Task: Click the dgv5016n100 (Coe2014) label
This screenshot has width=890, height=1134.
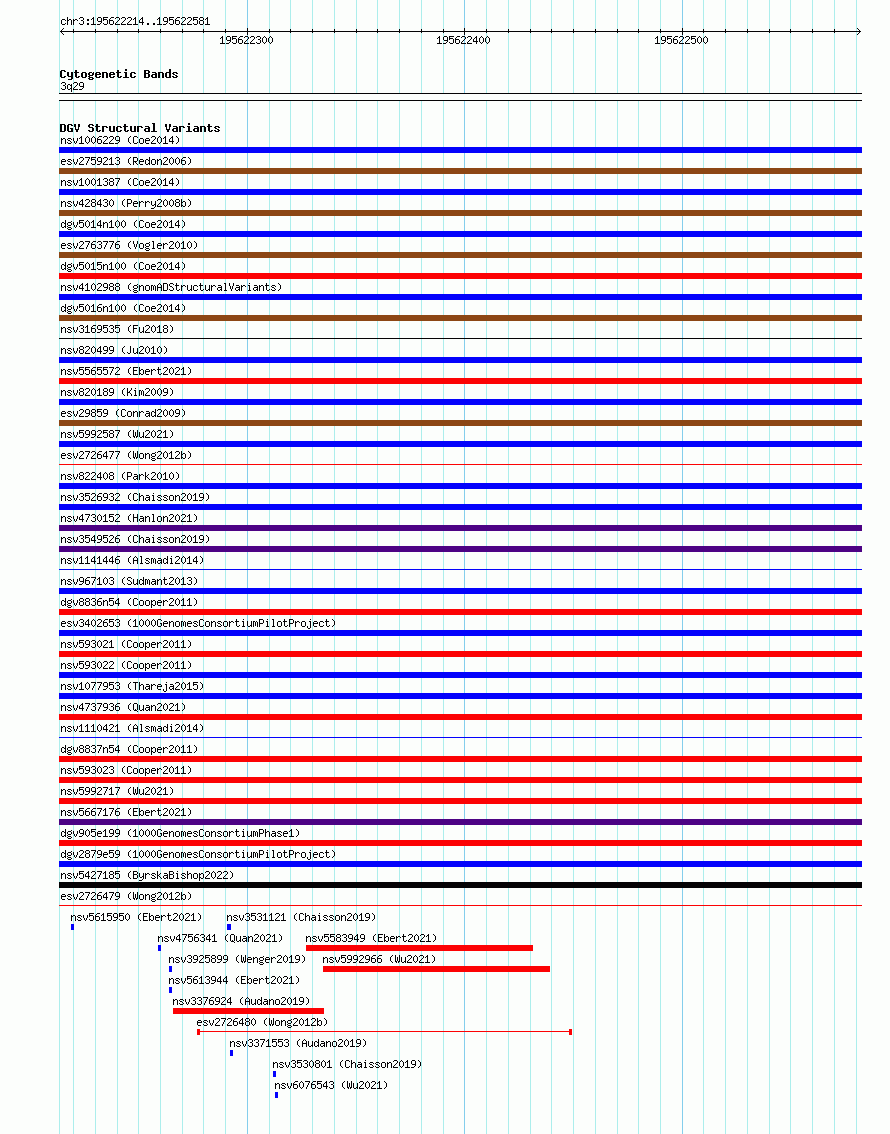Action: (x=123, y=308)
